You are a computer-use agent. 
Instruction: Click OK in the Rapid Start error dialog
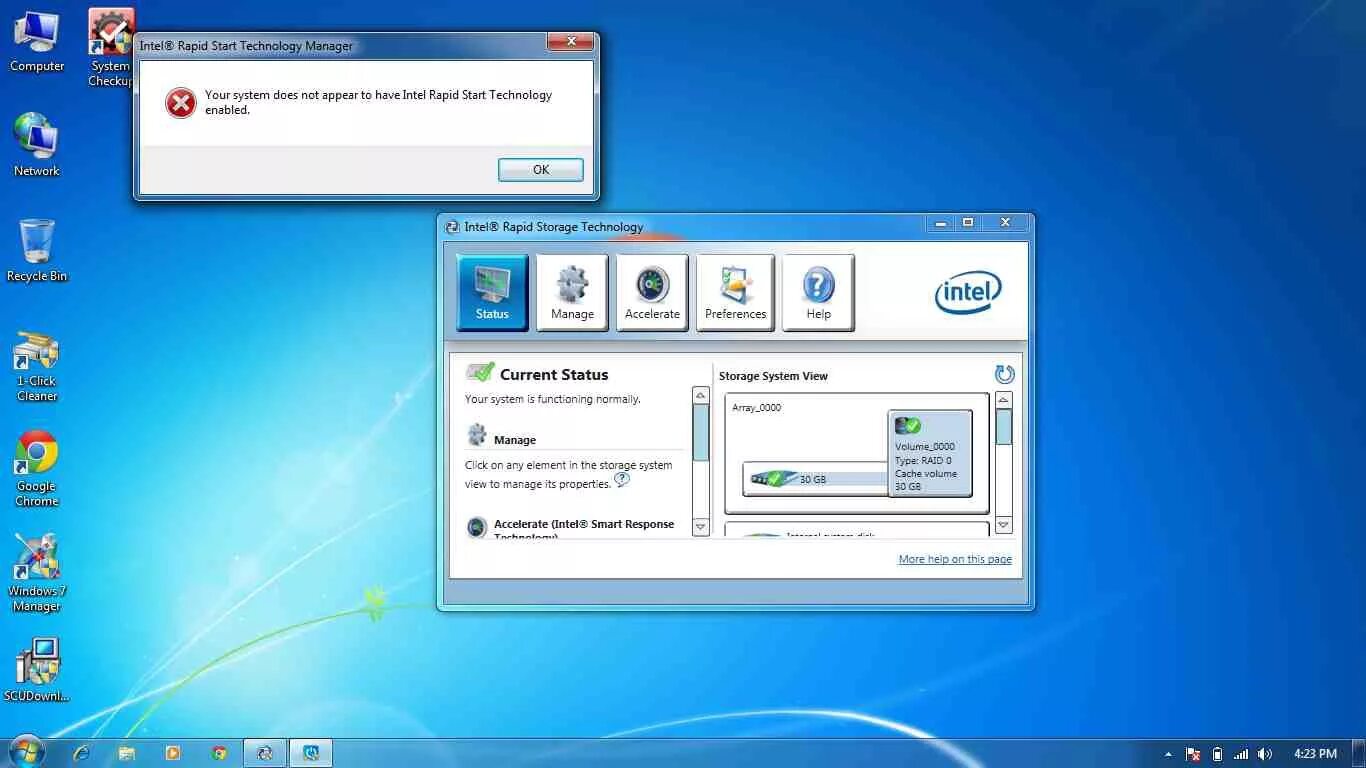click(x=541, y=170)
